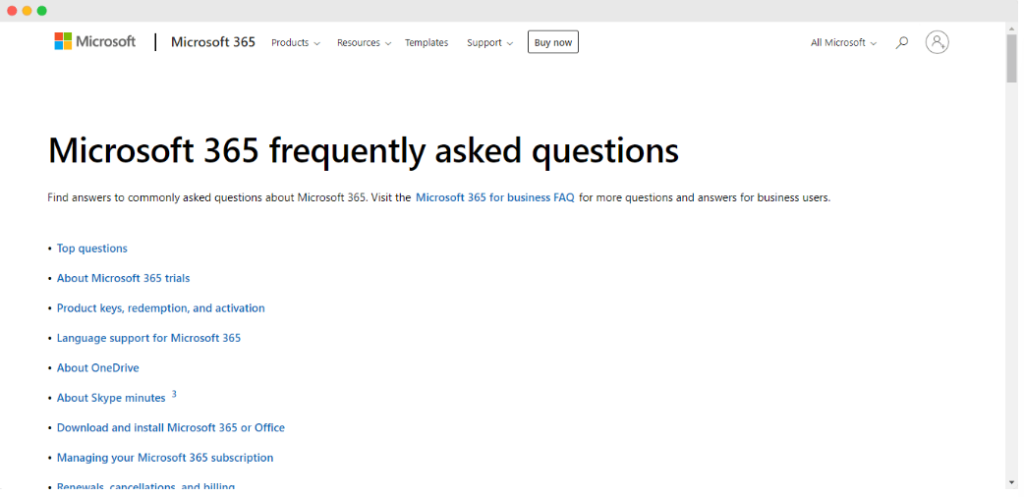Viewport: 1024px width, 497px height.
Task: Expand the All Microsoft dropdown
Action: coord(843,42)
